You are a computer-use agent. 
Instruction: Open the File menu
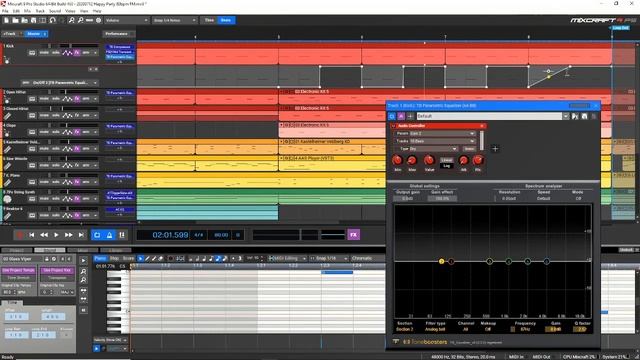[5, 11]
